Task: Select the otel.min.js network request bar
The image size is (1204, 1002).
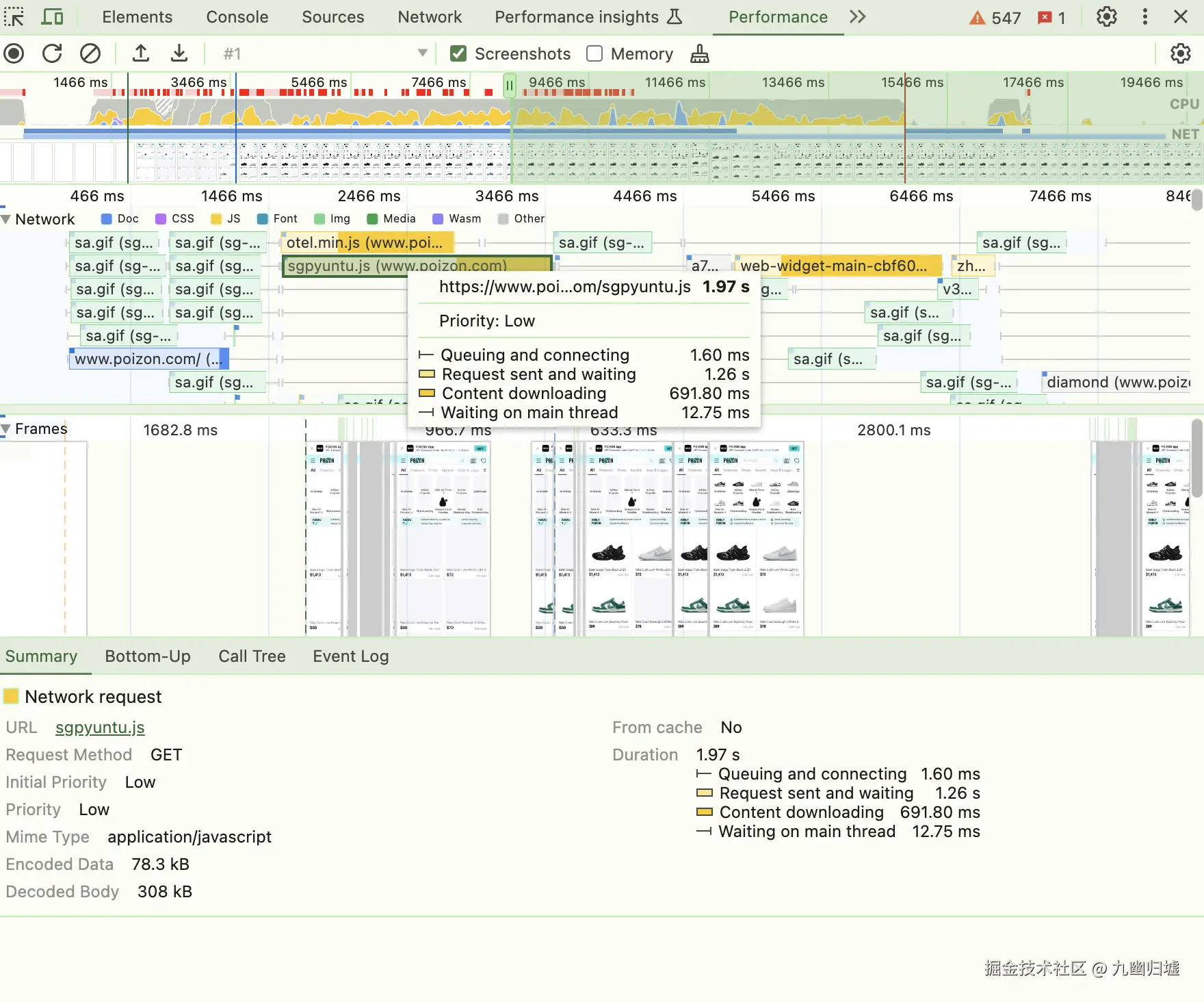Action: [x=366, y=243]
